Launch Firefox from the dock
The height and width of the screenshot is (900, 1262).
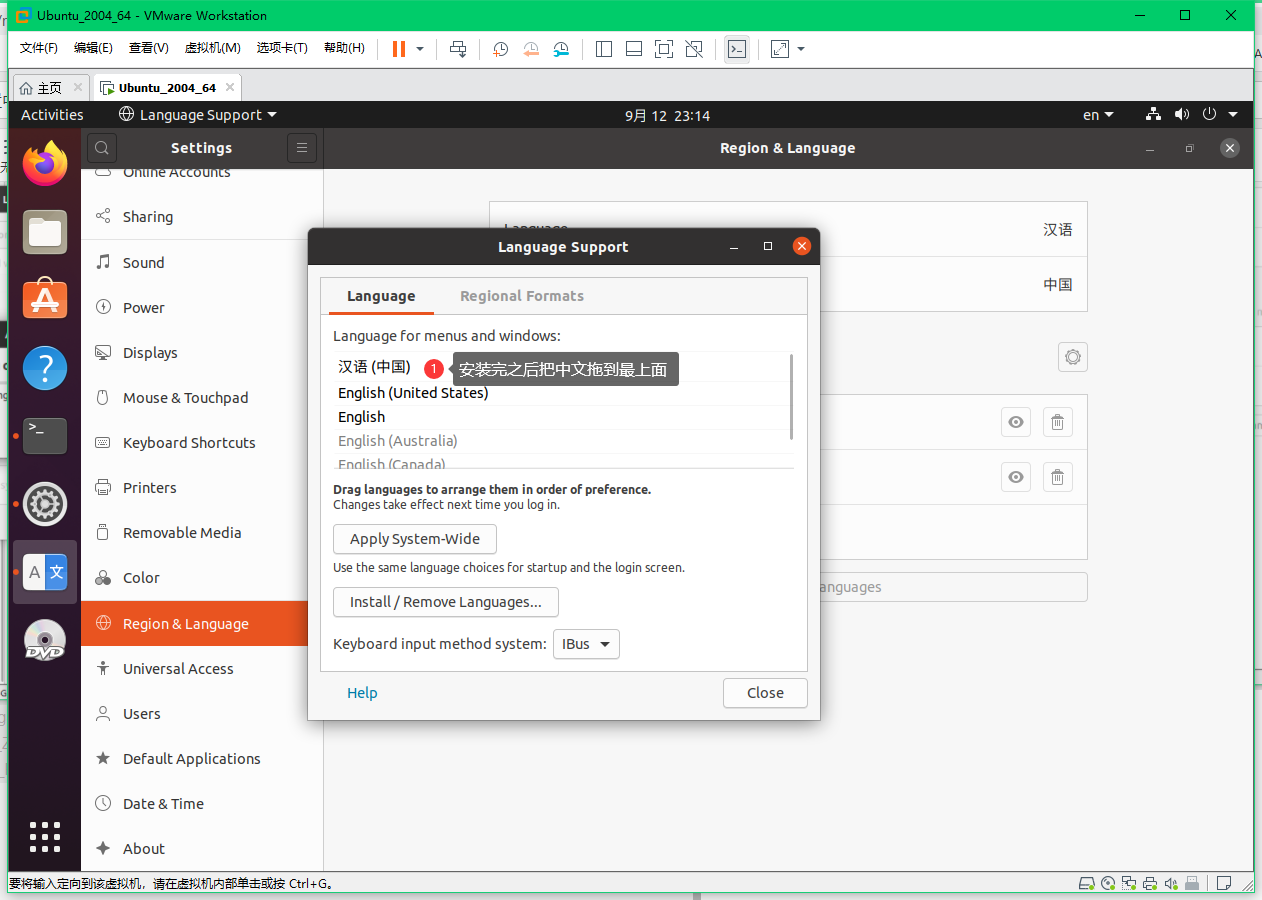(x=45, y=164)
